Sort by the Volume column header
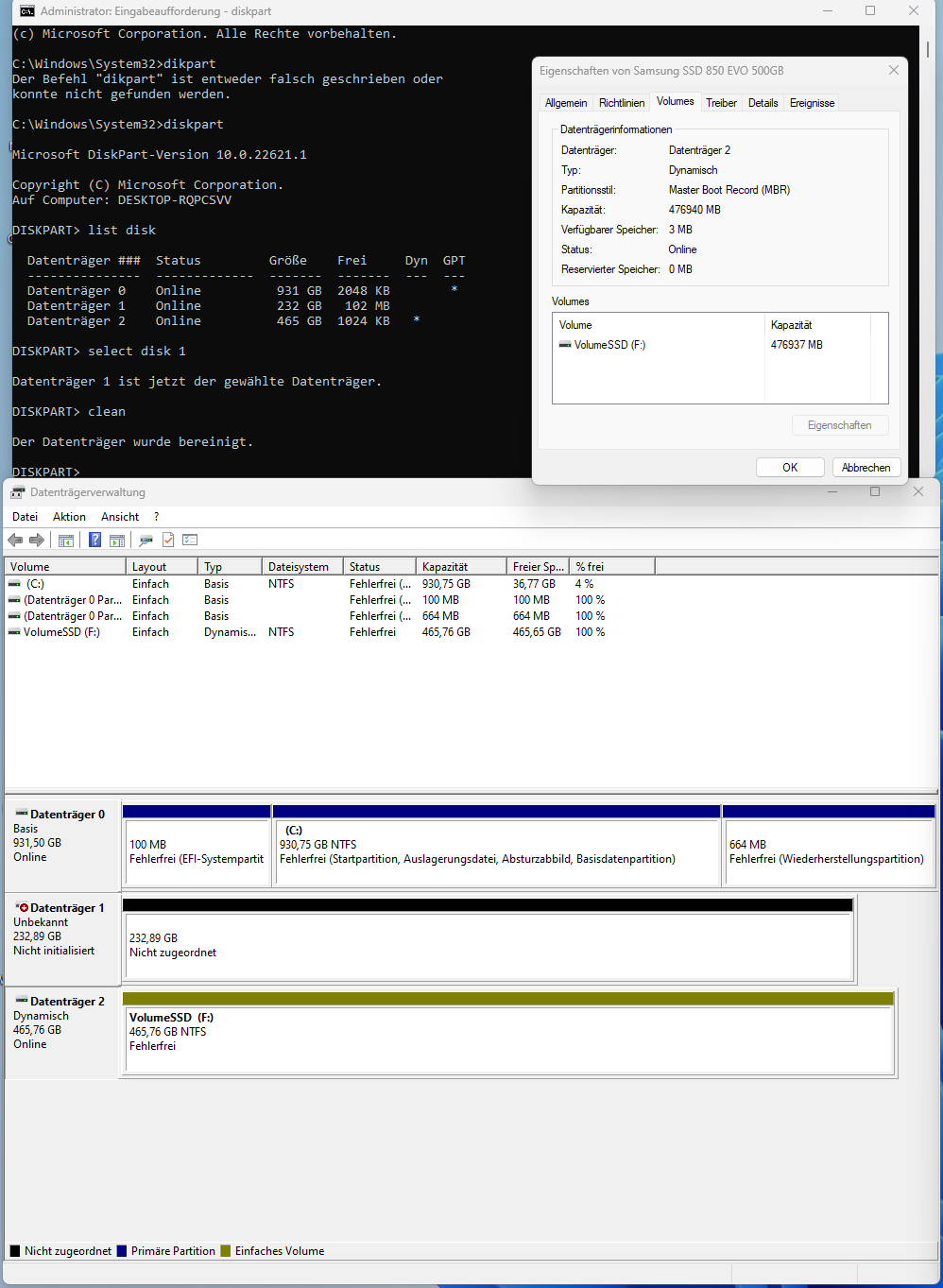 tap(65, 567)
